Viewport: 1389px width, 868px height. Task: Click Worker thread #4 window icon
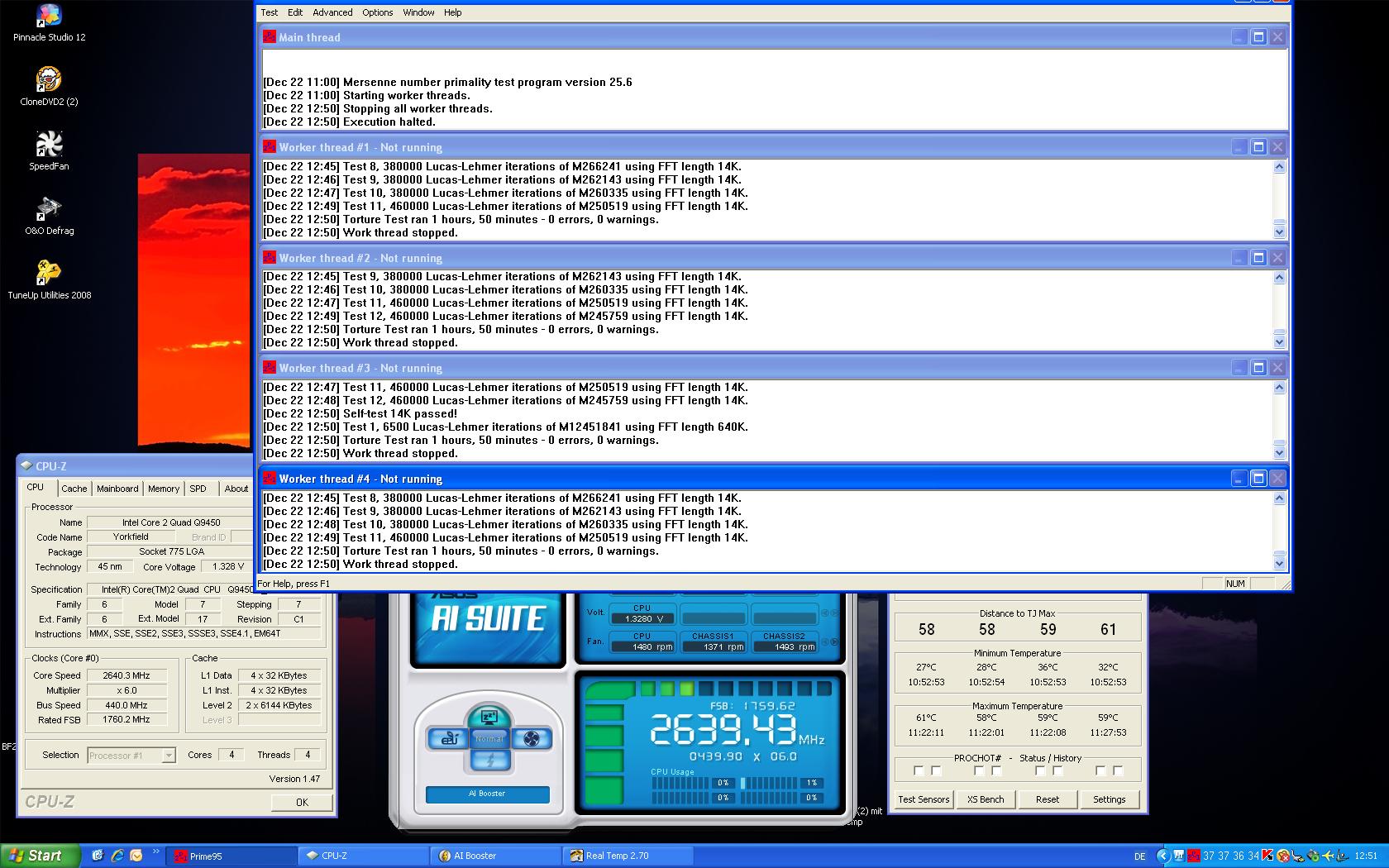tap(270, 479)
